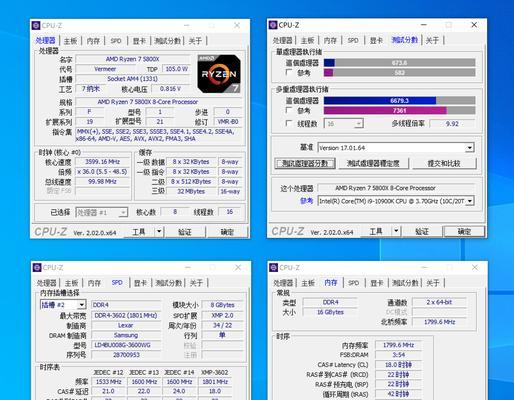Click the bus speed value 99.98 MHz
514x400 pixels.
click(103, 182)
